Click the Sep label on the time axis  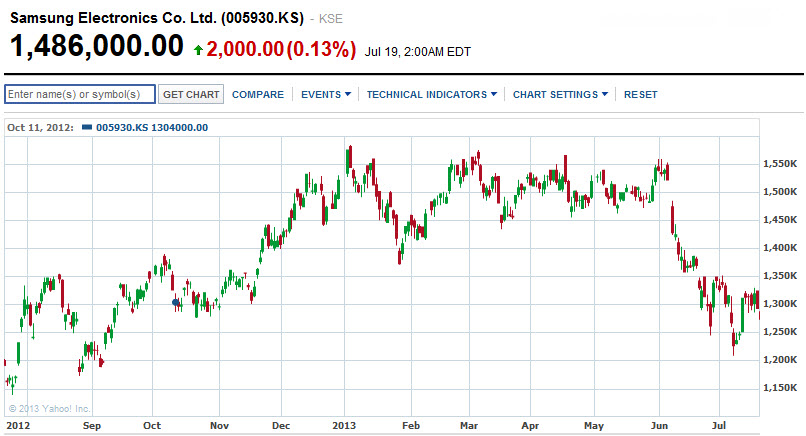(92, 426)
